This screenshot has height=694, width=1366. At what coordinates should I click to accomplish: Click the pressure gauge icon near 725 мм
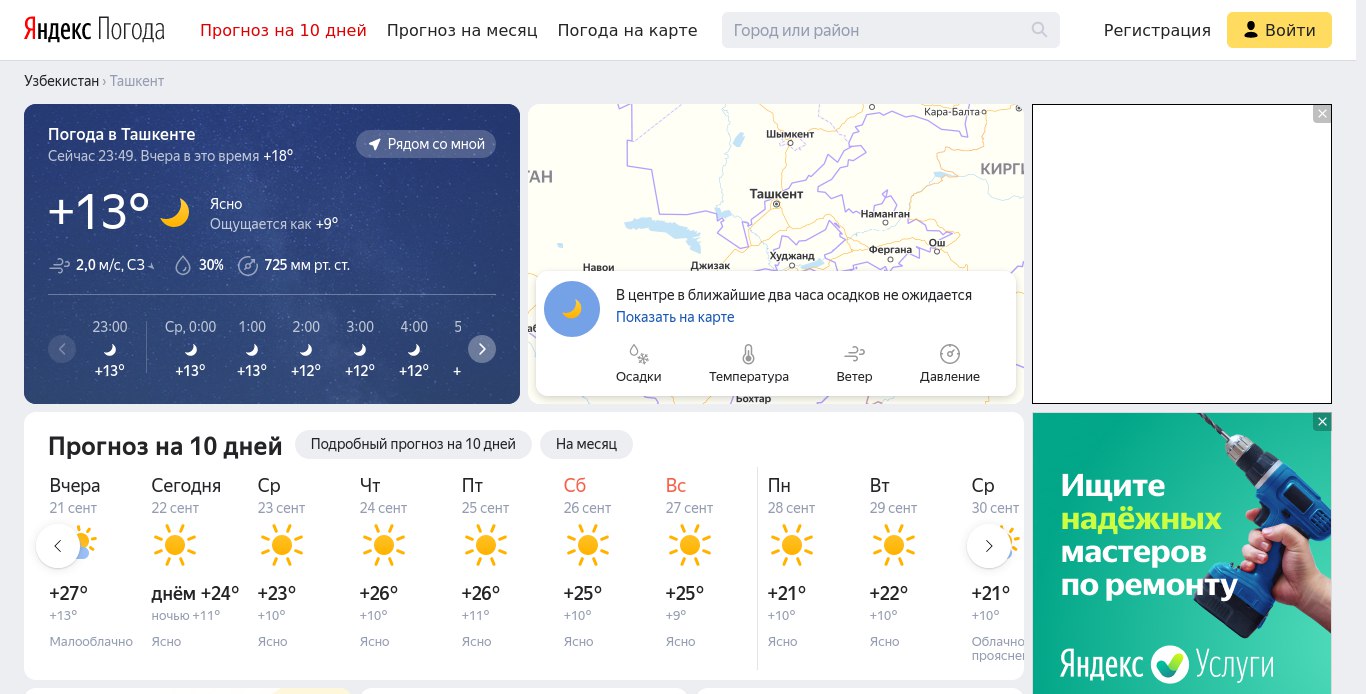pos(248,265)
